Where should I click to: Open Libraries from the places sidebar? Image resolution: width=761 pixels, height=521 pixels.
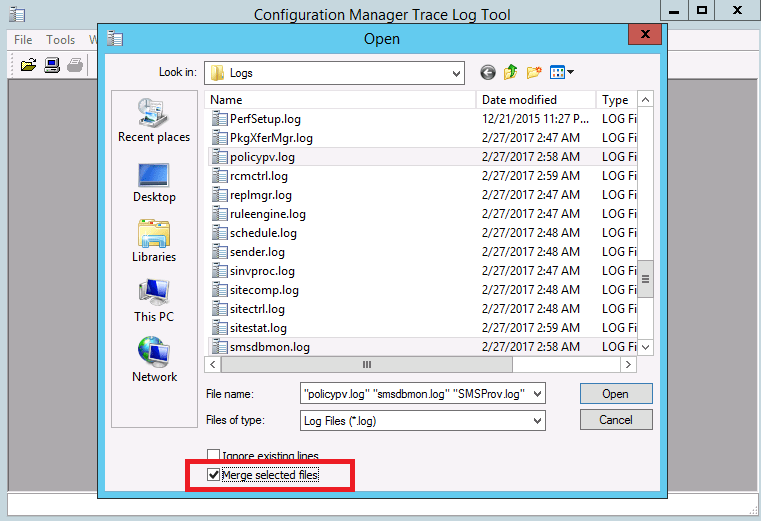pyautogui.click(x=153, y=241)
